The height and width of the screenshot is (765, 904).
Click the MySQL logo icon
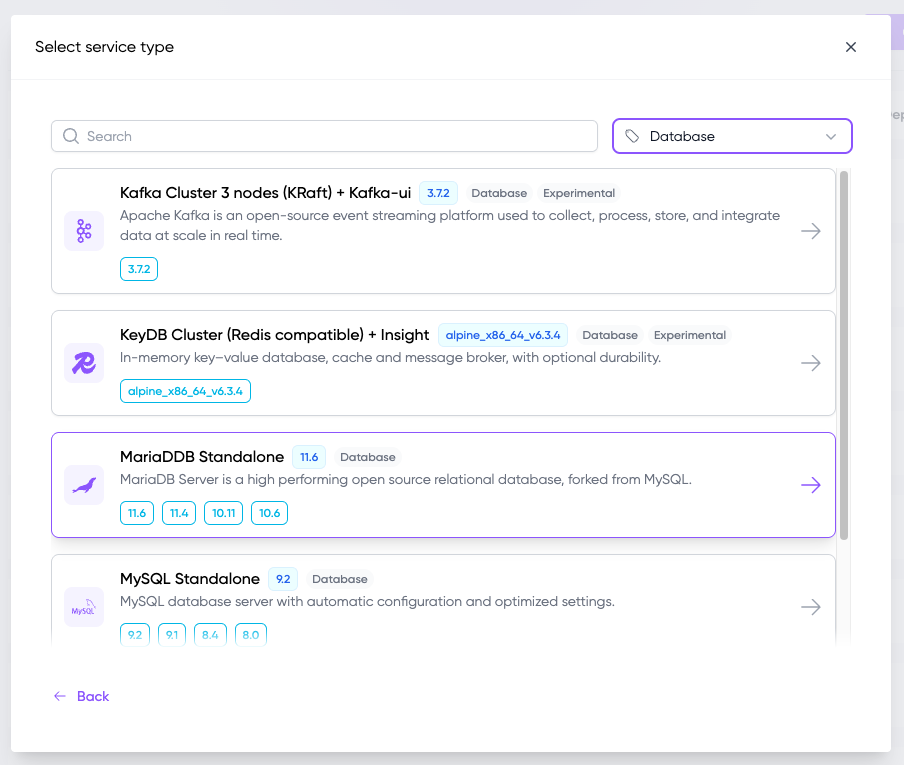click(x=84, y=607)
